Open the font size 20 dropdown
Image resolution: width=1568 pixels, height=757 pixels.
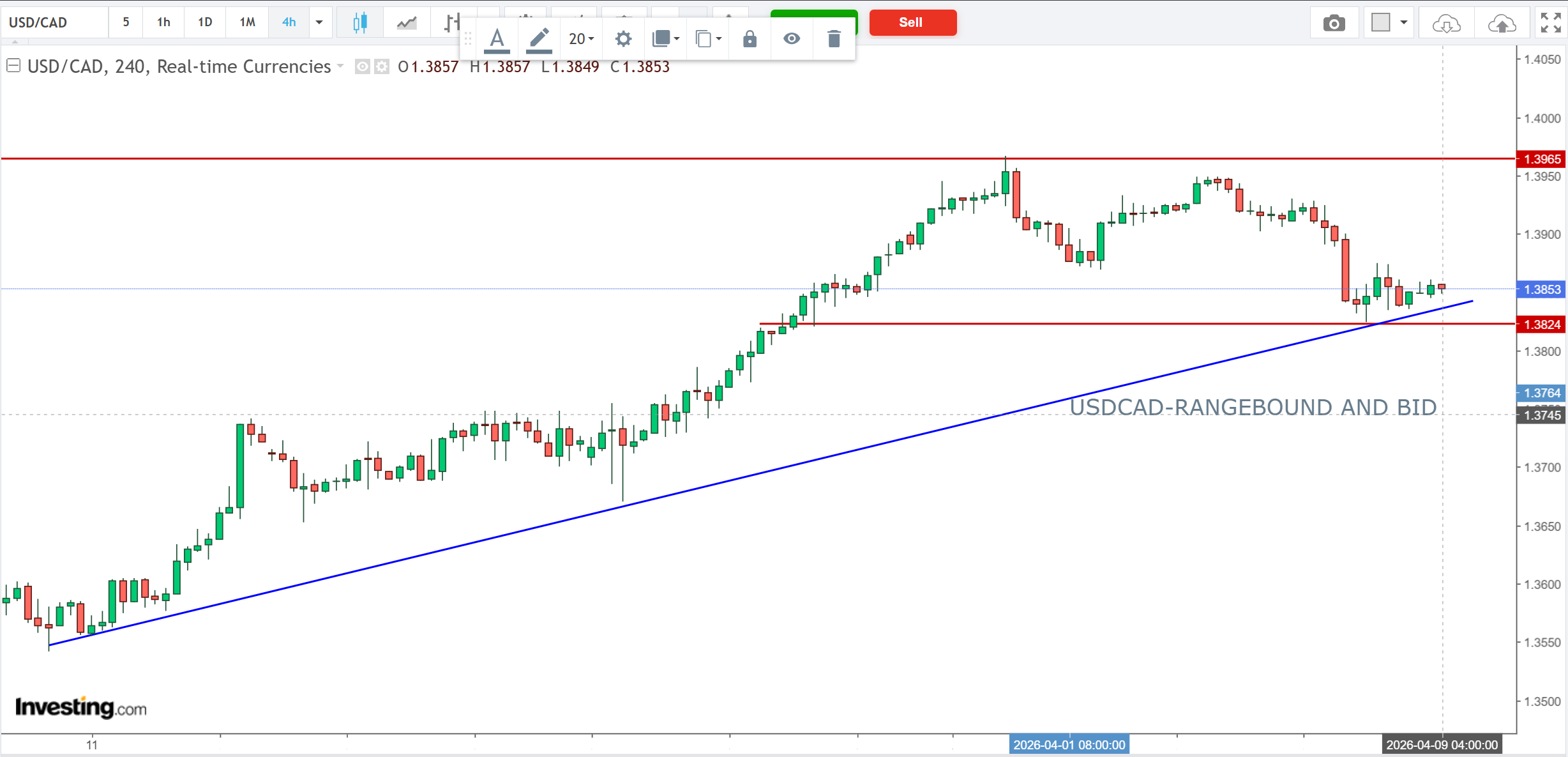pyautogui.click(x=581, y=39)
